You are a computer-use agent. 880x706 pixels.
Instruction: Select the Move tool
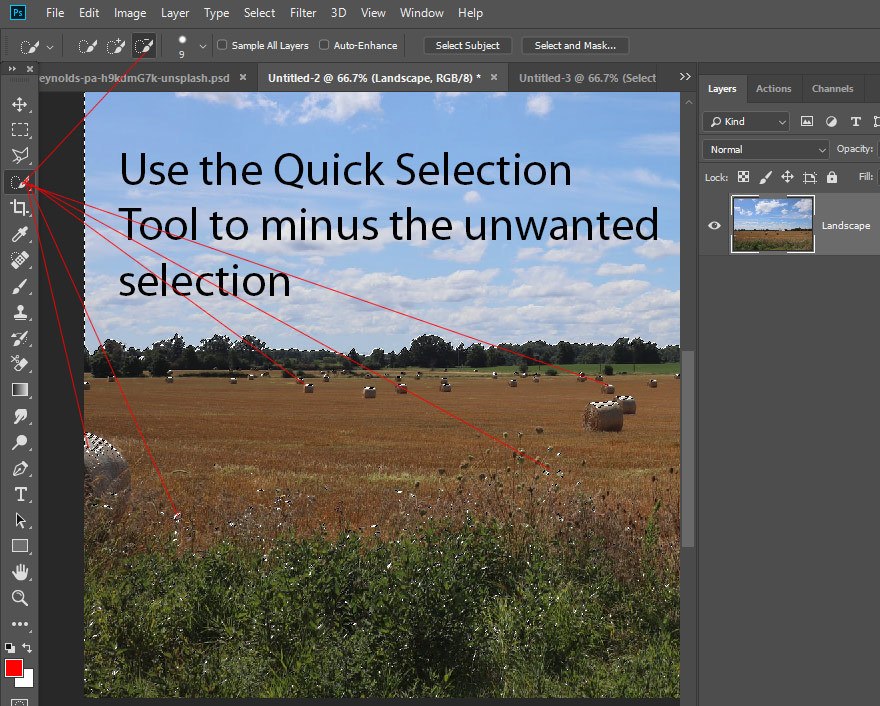[x=19, y=104]
